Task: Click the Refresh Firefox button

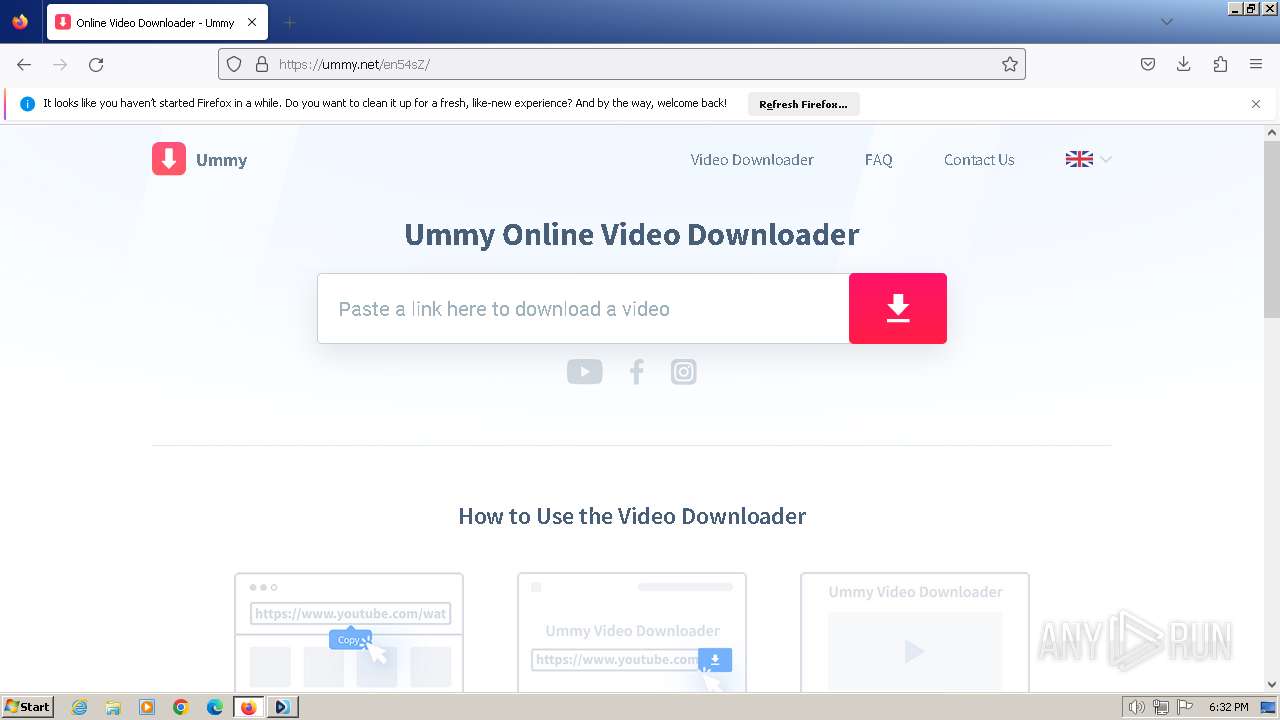Action: tap(803, 104)
